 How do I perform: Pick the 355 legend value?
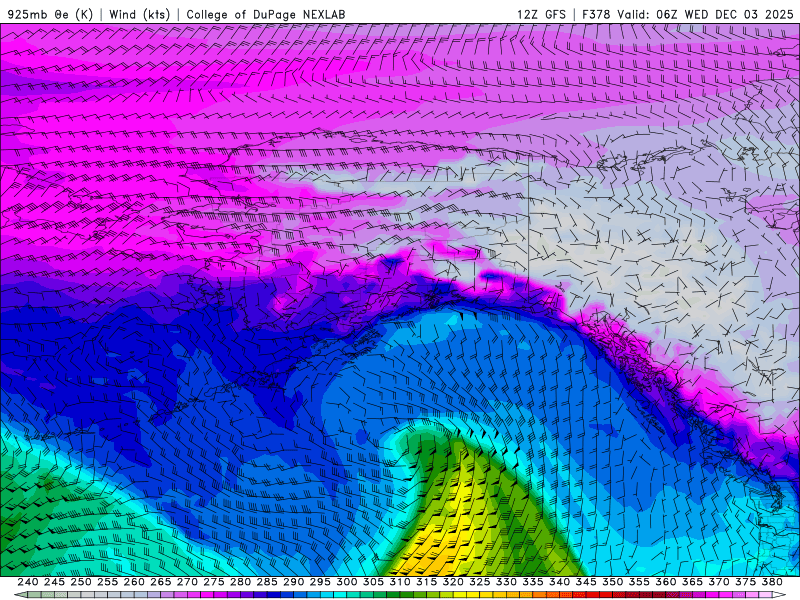tap(639, 582)
